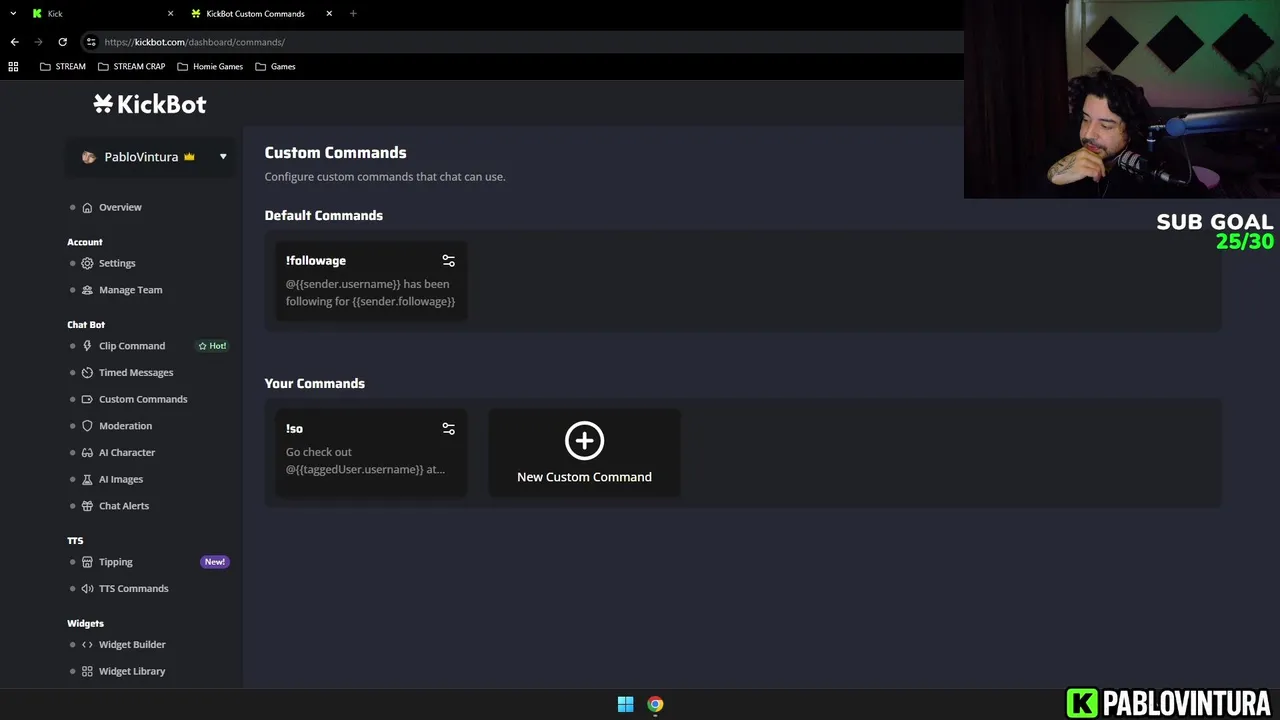Click the New! badge next to Tipping
This screenshot has width=1280, height=720.
(x=215, y=562)
